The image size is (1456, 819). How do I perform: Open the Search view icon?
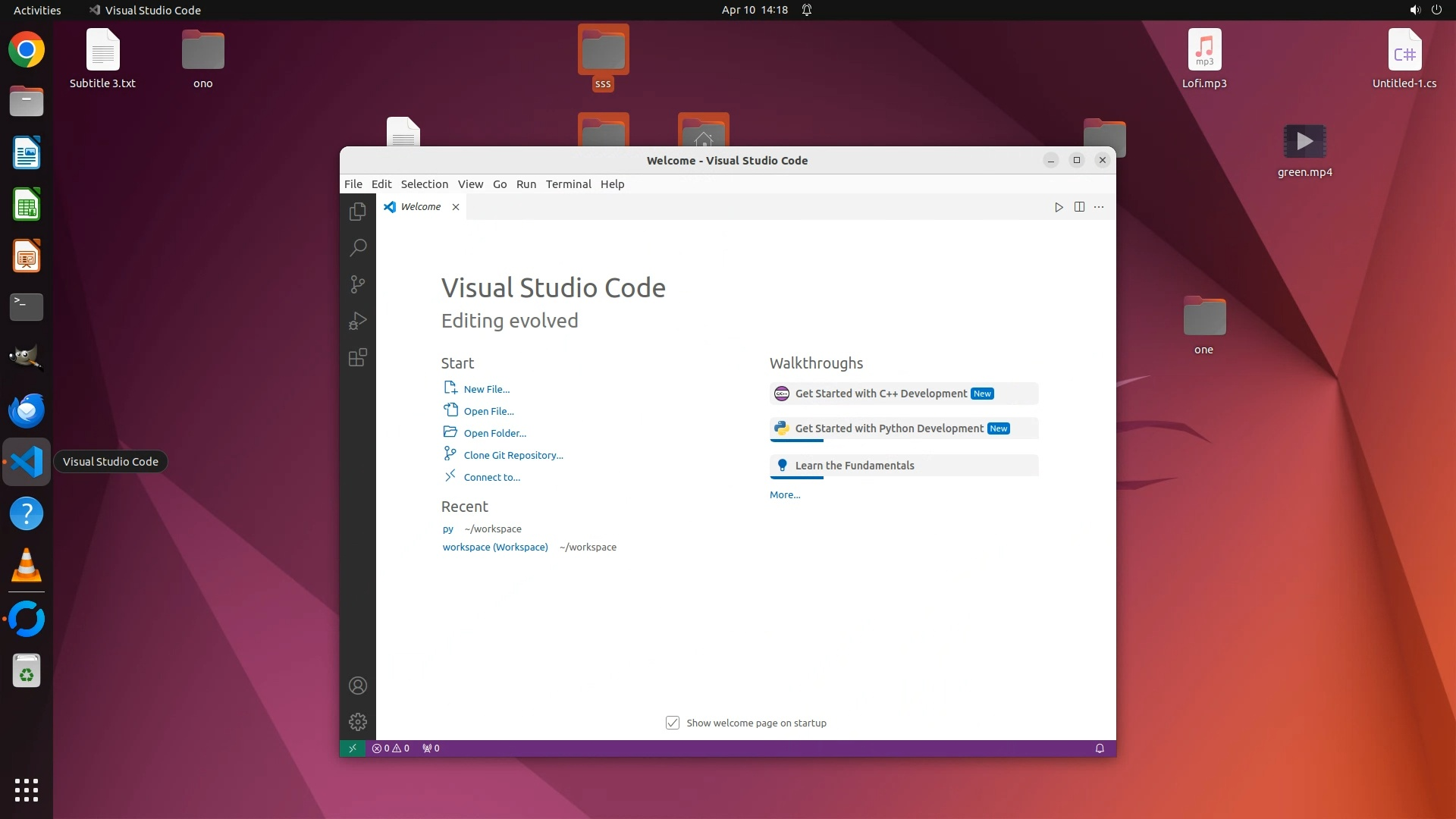point(358,248)
